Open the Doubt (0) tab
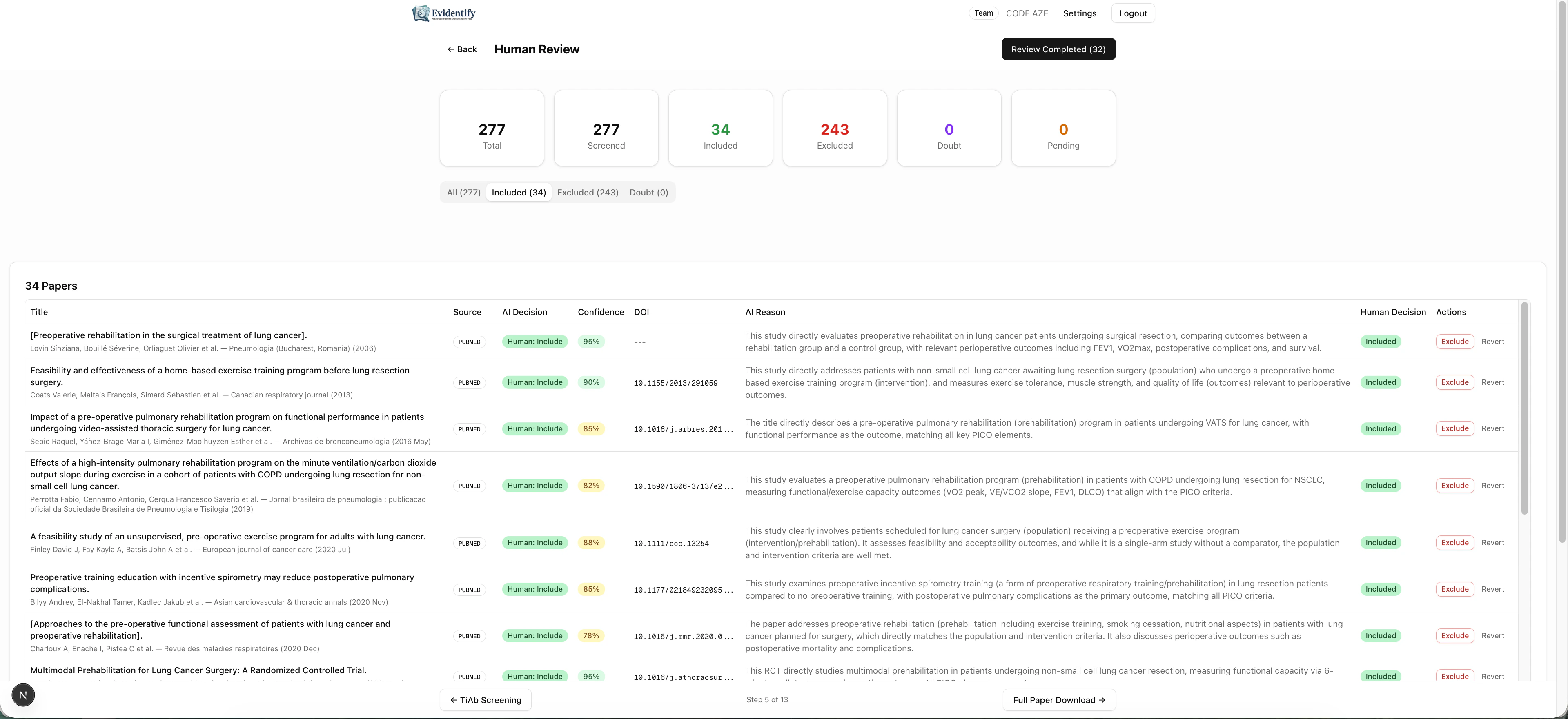The width and height of the screenshot is (1568, 719). (649, 192)
